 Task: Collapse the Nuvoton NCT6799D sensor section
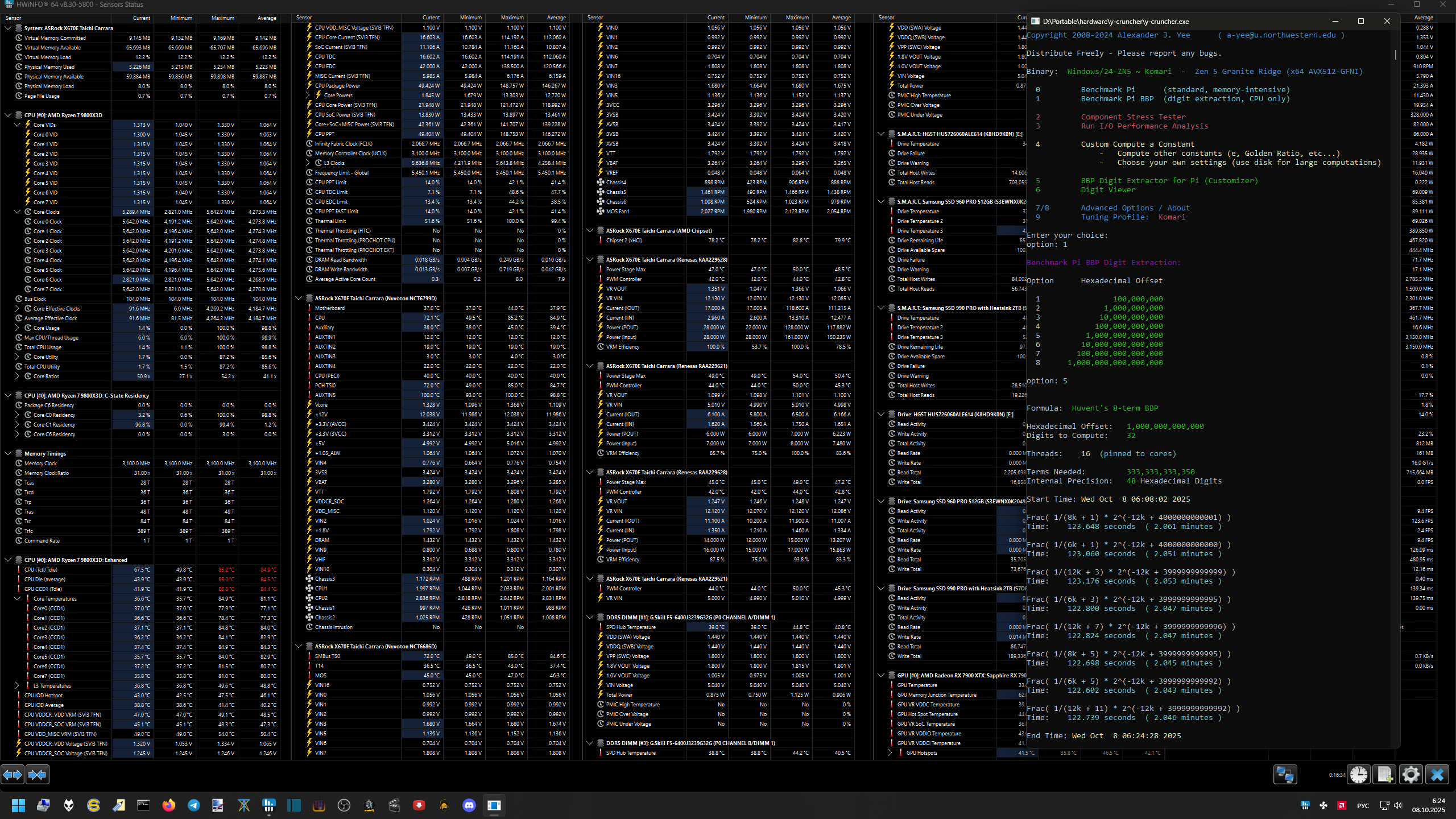pos(299,298)
